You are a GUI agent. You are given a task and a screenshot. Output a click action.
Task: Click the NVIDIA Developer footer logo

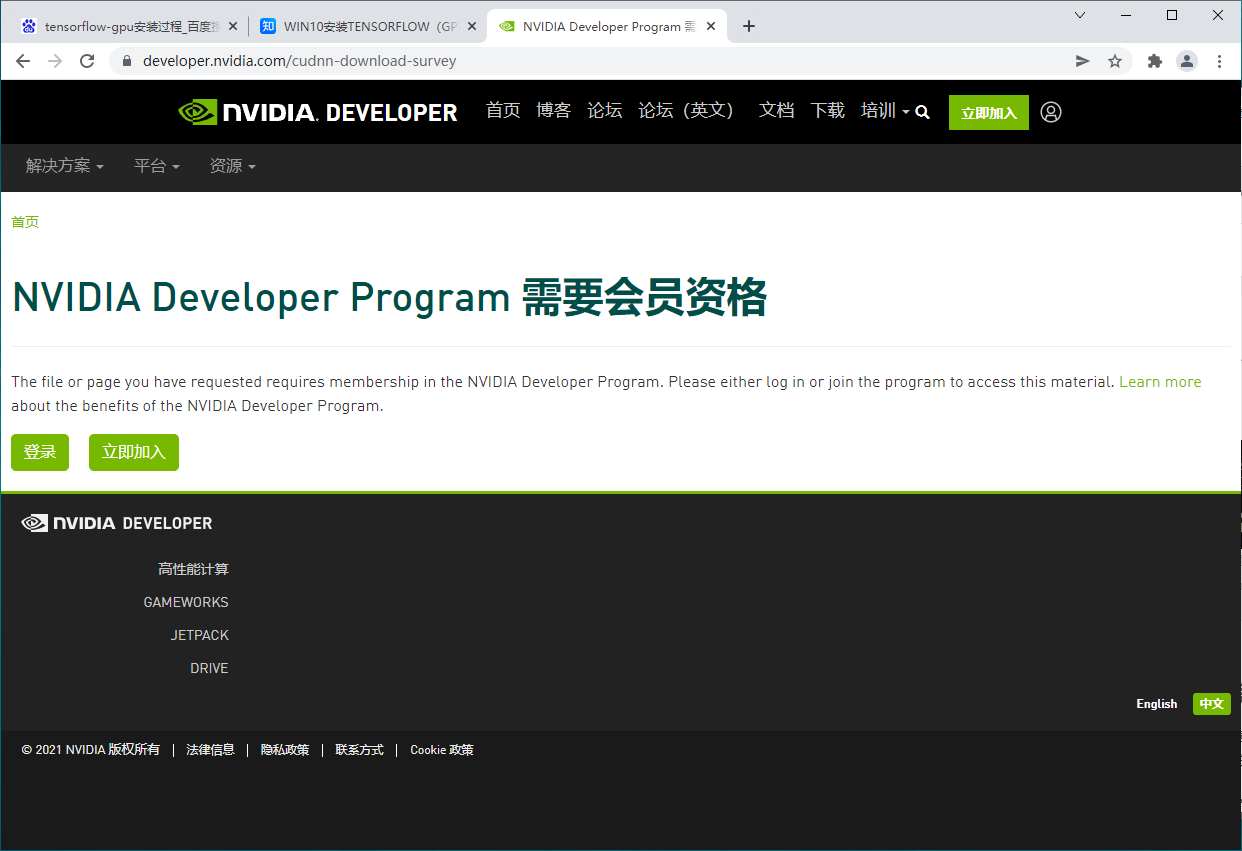point(117,523)
